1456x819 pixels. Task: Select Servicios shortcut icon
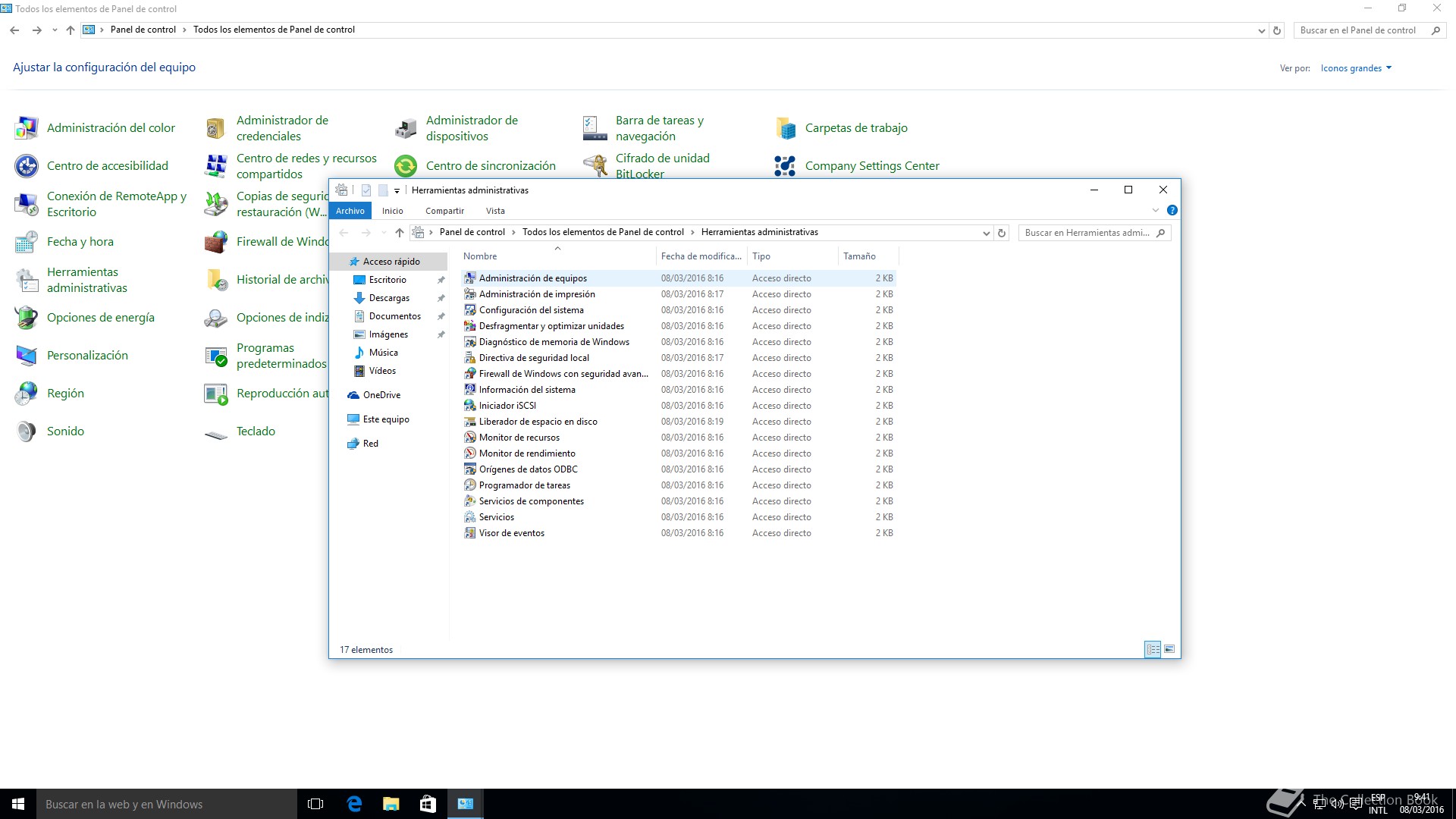[470, 517]
